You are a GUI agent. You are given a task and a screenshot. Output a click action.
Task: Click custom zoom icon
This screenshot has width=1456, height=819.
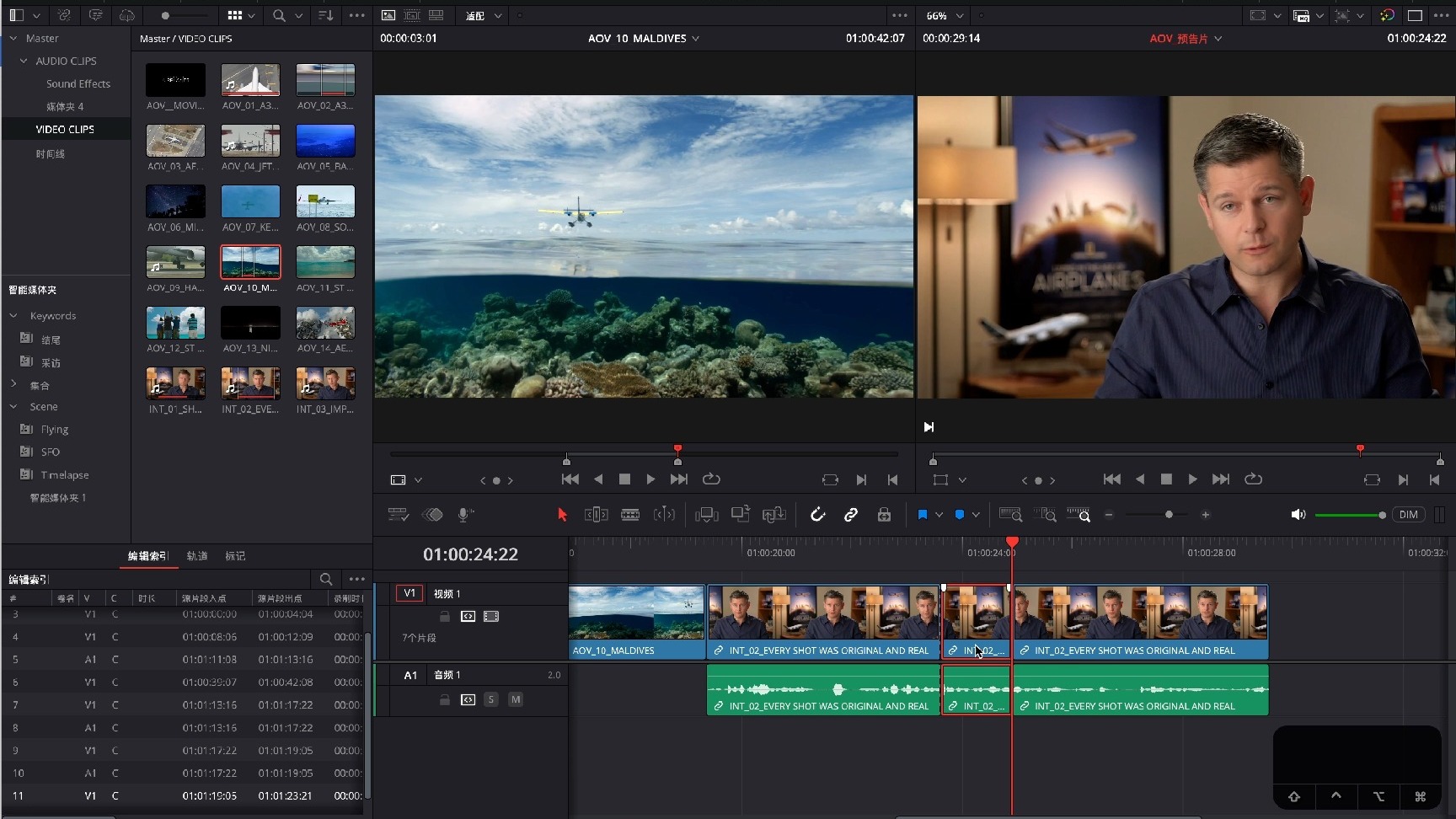pyautogui.click(x=1079, y=515)
